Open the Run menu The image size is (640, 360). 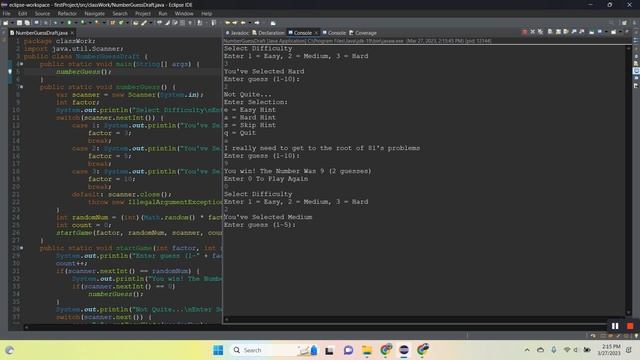pyautogui.click(x=163, y=13)
